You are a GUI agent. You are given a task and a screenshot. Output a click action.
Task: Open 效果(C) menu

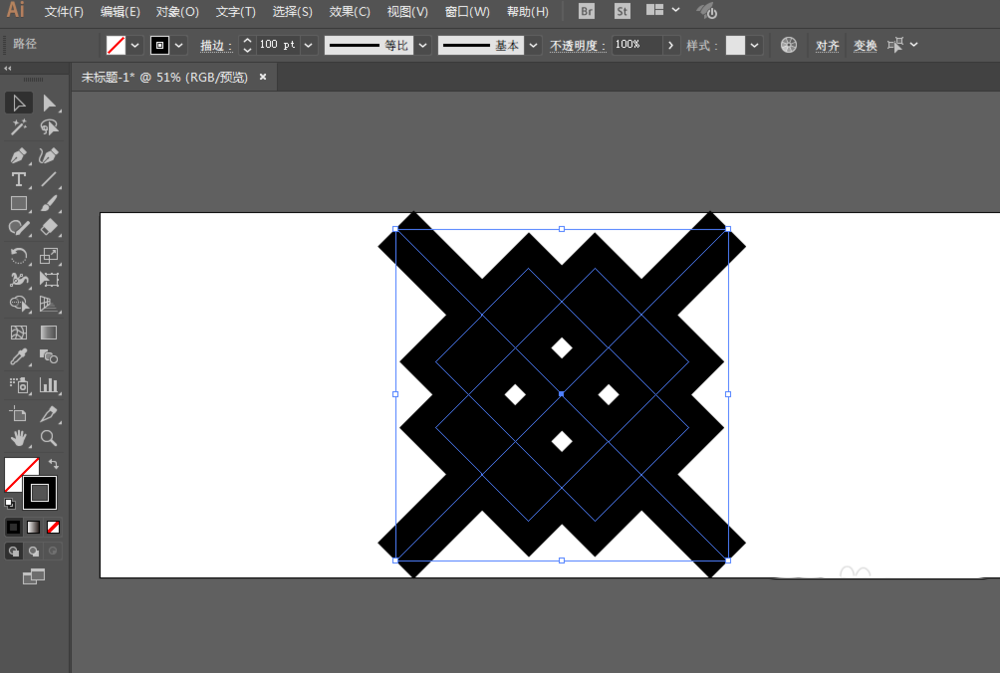pyautogui.click(x=349, y=11)
